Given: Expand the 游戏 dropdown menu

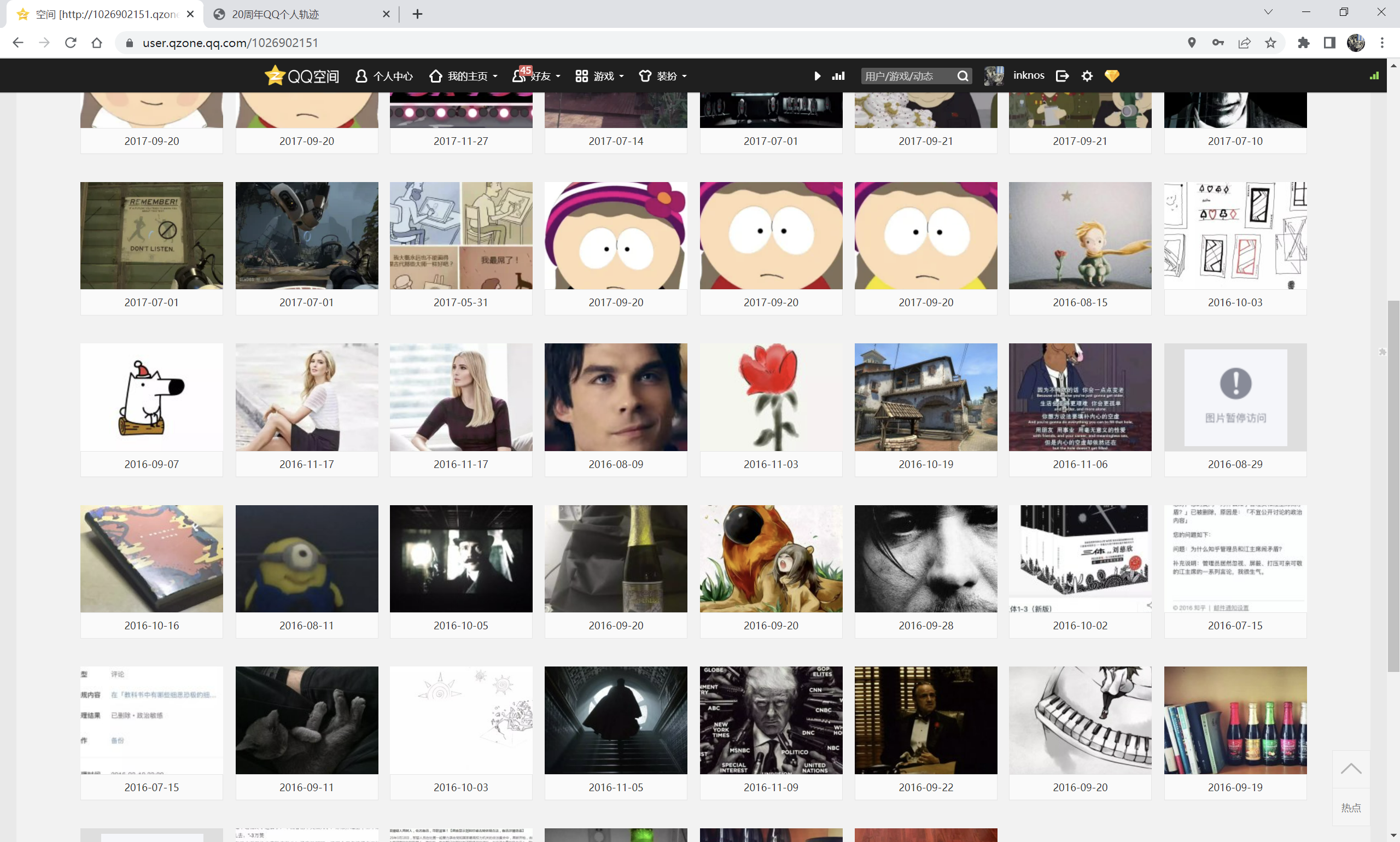Looking at the screenshot, I should (x=599, y=76).
